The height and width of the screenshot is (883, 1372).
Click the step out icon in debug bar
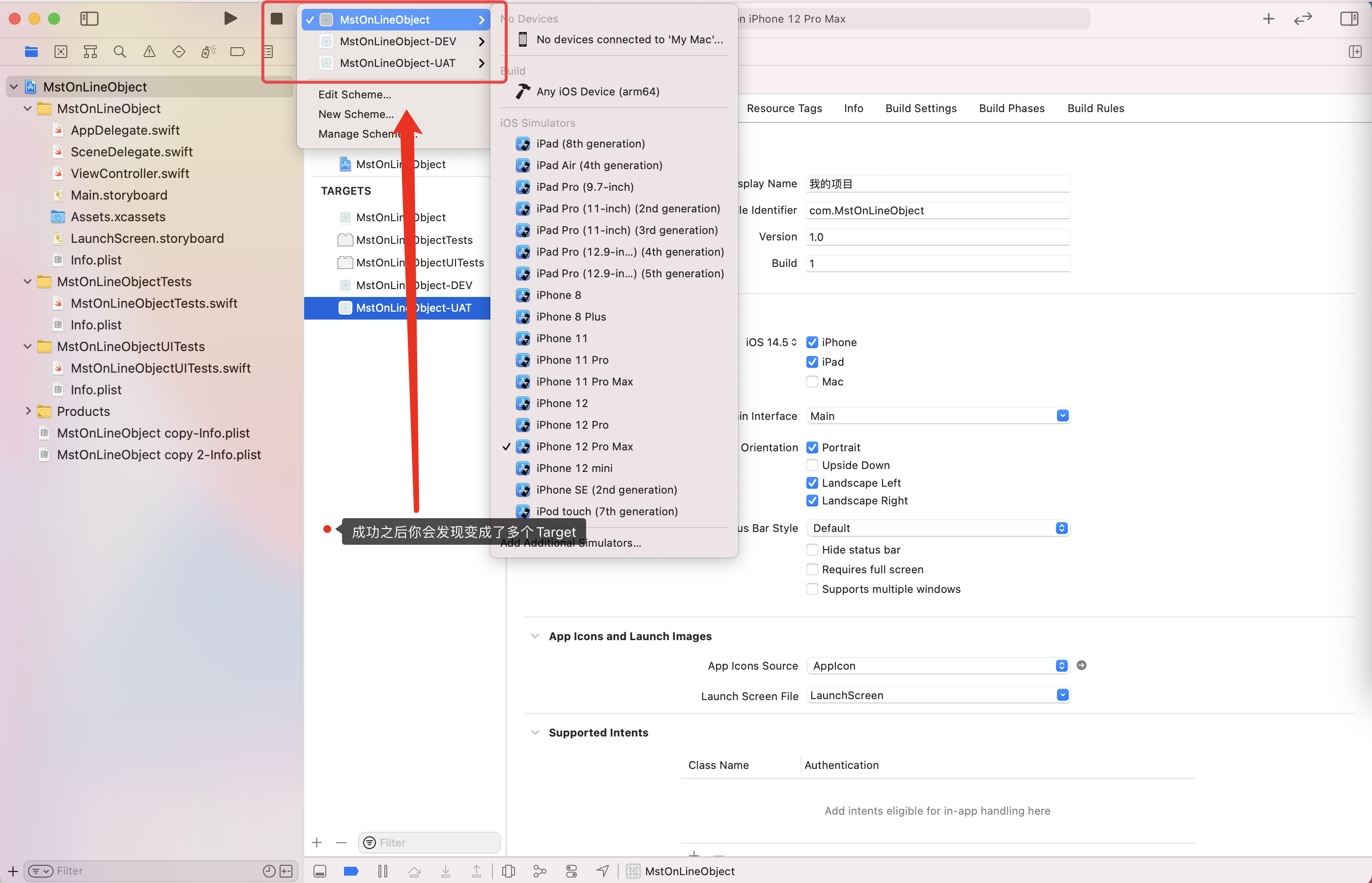(x=477, y=872)
